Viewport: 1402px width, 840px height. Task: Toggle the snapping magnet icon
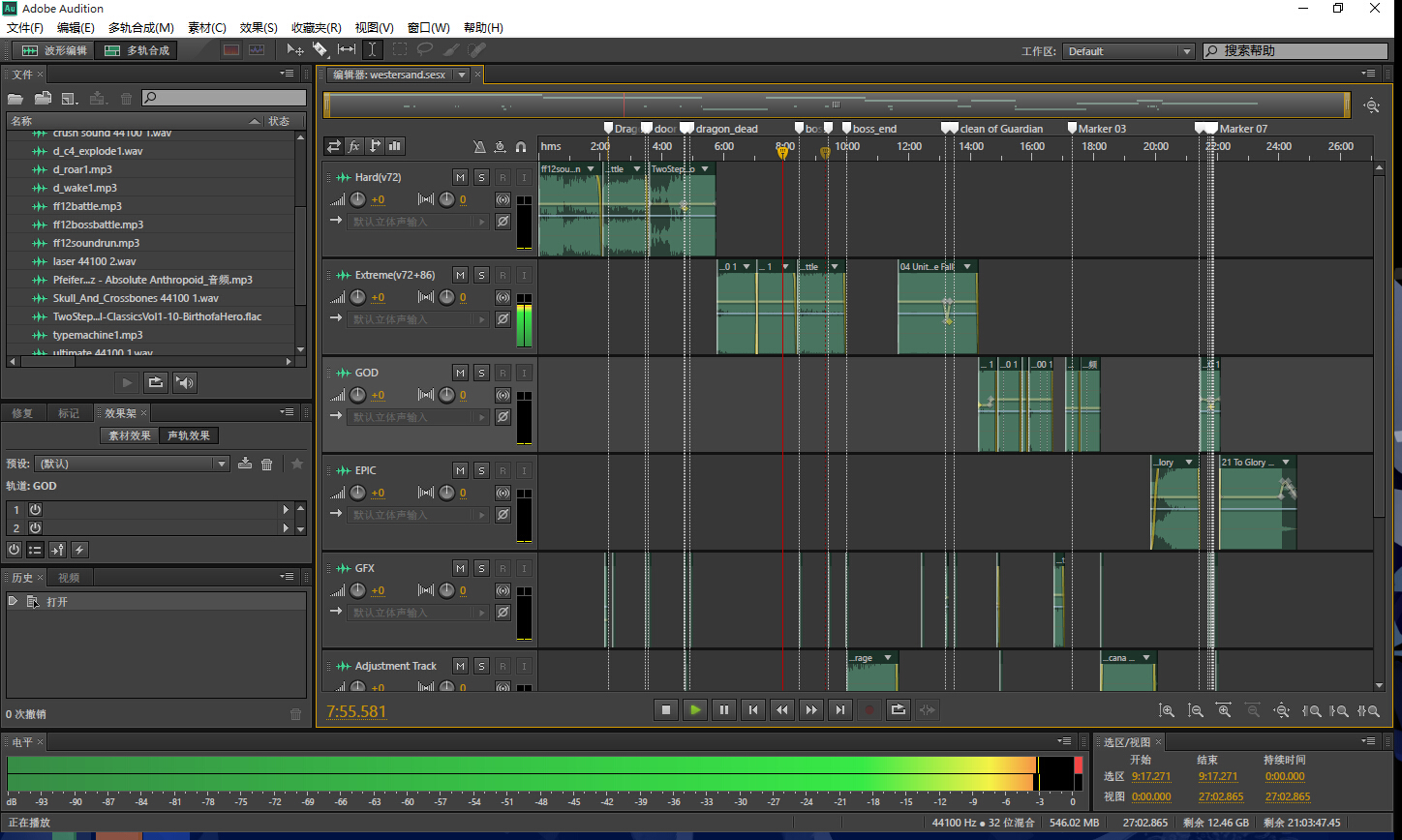pyautogui.click(x=521, y=147)
